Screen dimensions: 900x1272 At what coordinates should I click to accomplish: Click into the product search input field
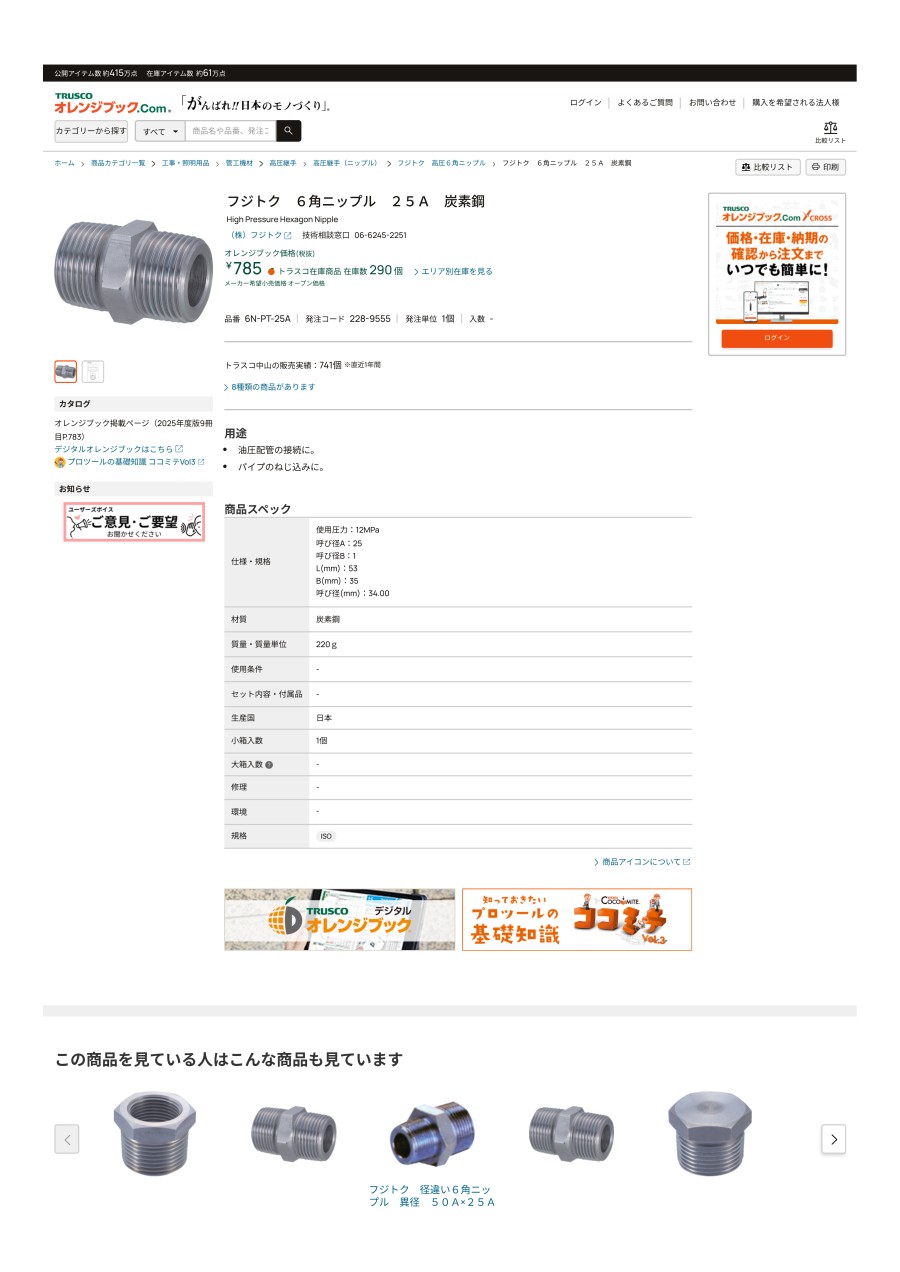pyautogui.click(x=230, y=131)
